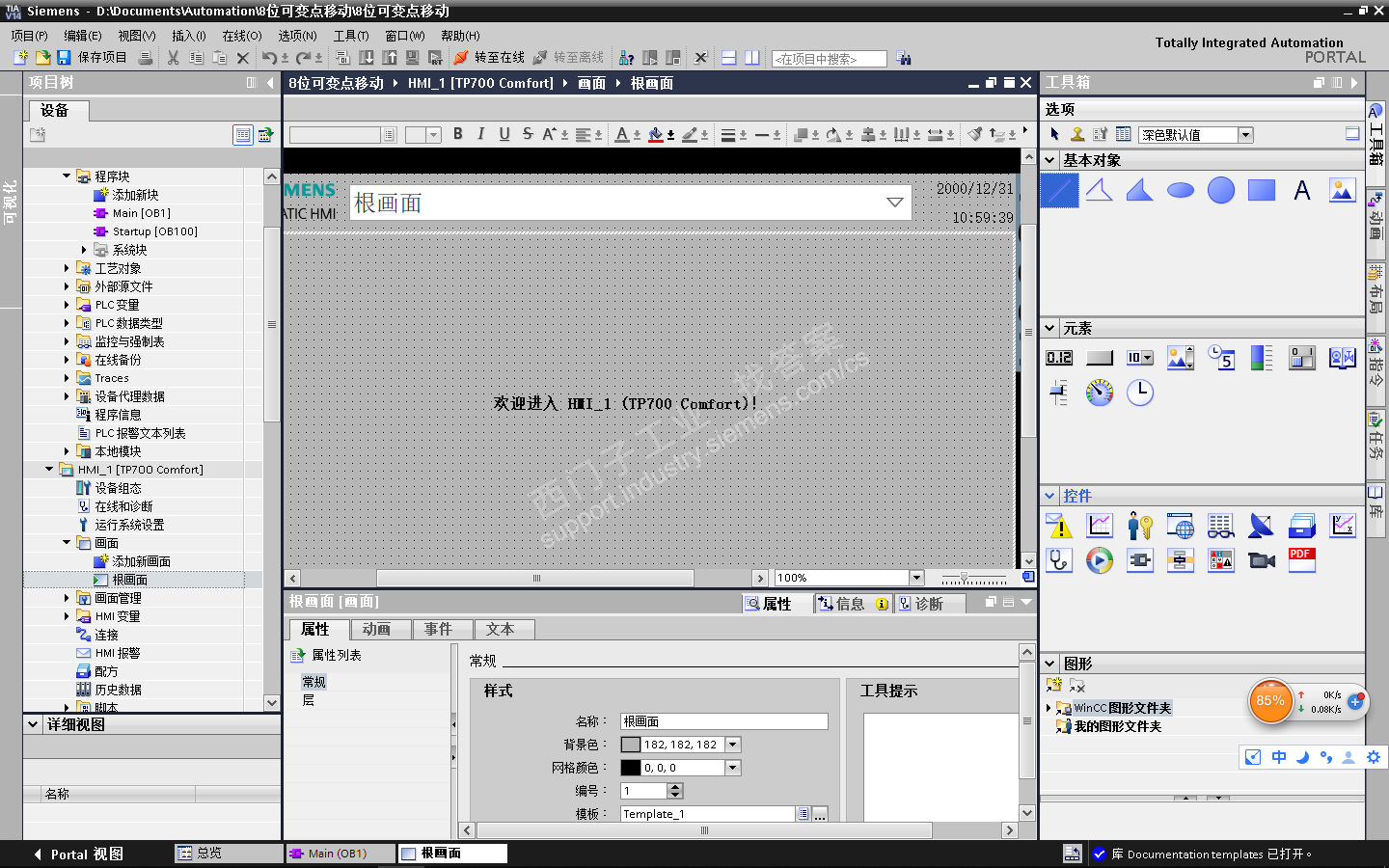1389x868 pixels.
Task: Collapse the 元素 section in toolbox
Action: tap(1050, 328)
